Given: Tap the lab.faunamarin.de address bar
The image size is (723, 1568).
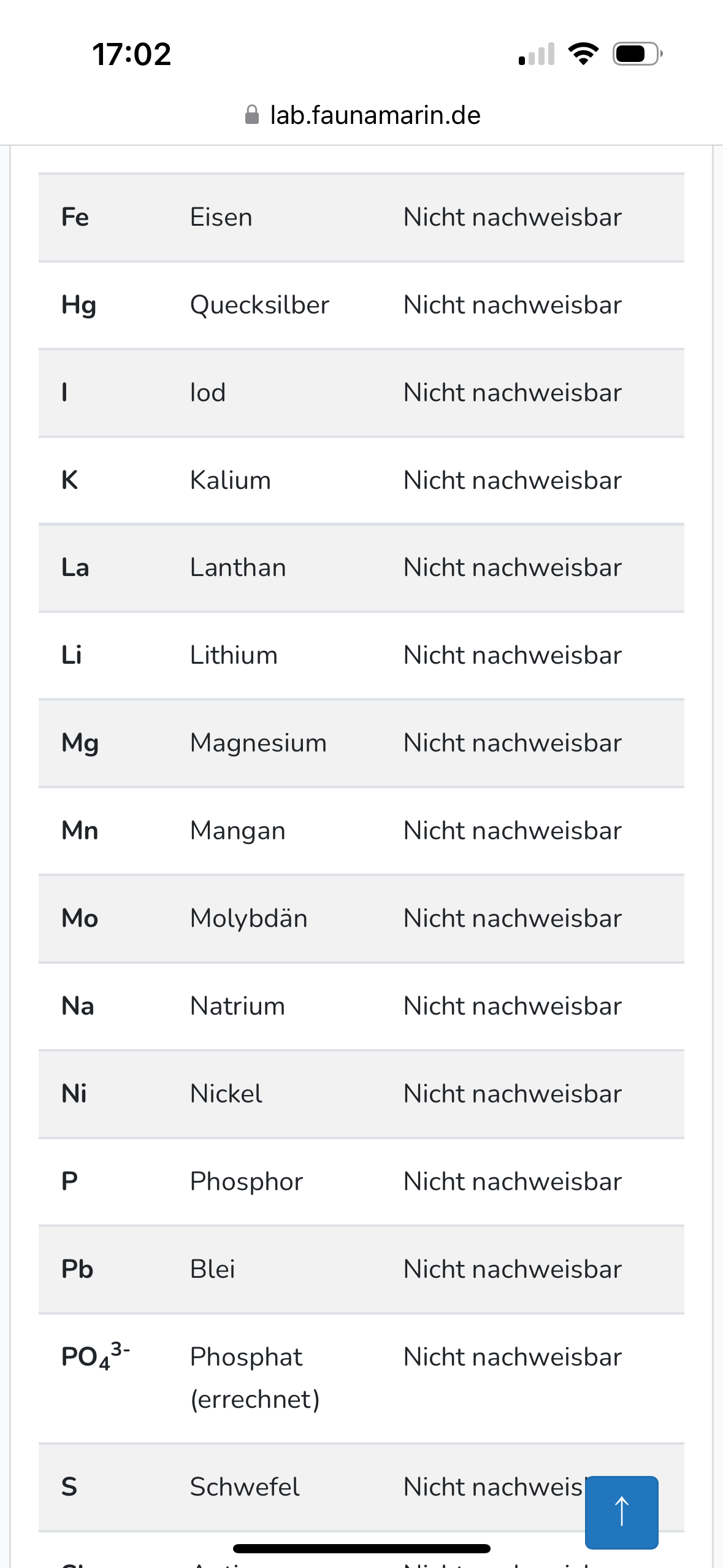Looking at the screenshot, I should pos(375,115).
